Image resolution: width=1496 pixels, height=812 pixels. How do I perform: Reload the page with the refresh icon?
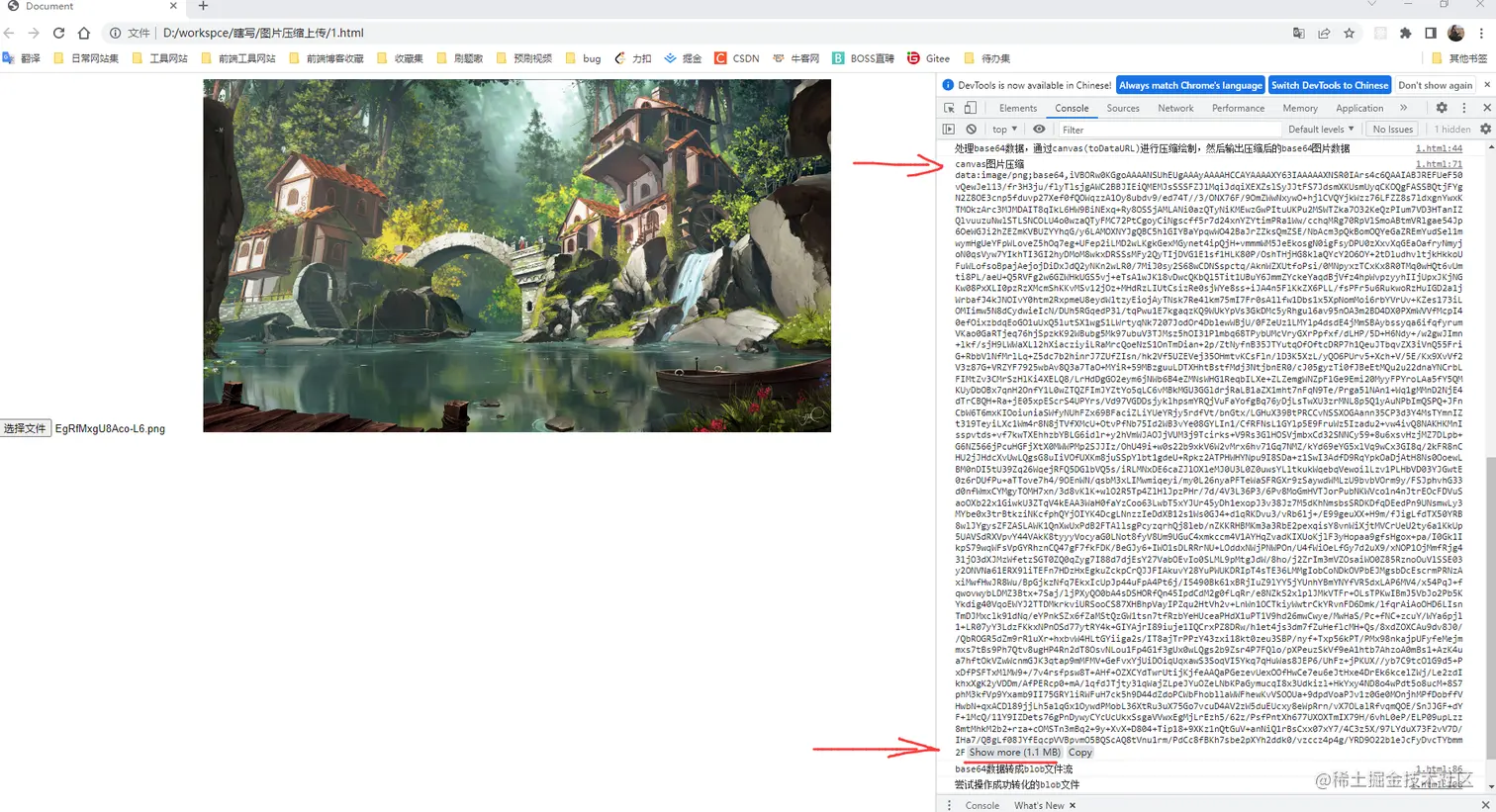(x=58, y=33)
